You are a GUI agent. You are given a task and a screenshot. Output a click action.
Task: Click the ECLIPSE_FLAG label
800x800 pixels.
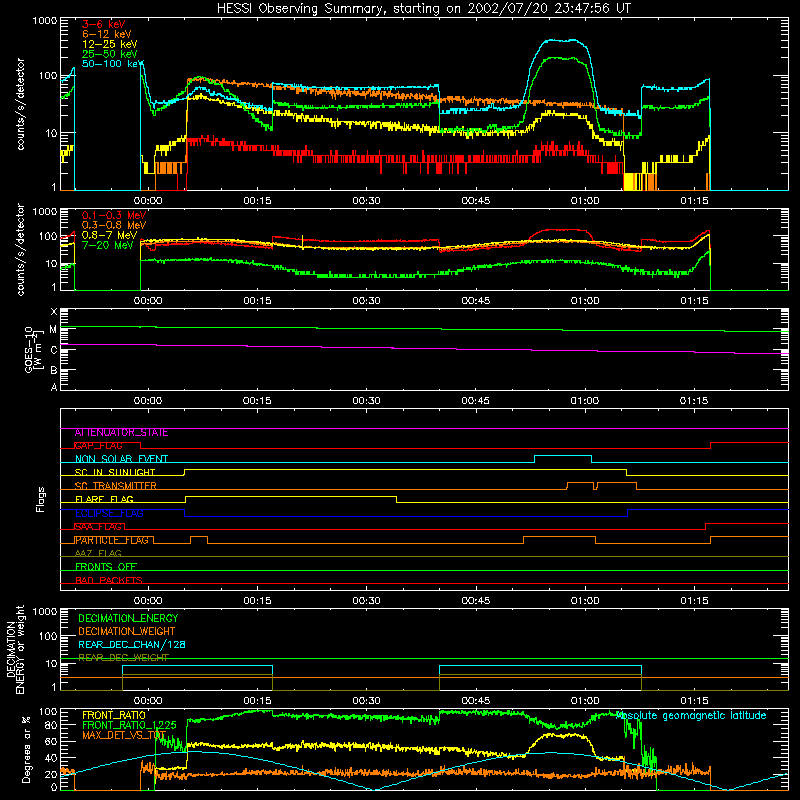pos(109,513)
